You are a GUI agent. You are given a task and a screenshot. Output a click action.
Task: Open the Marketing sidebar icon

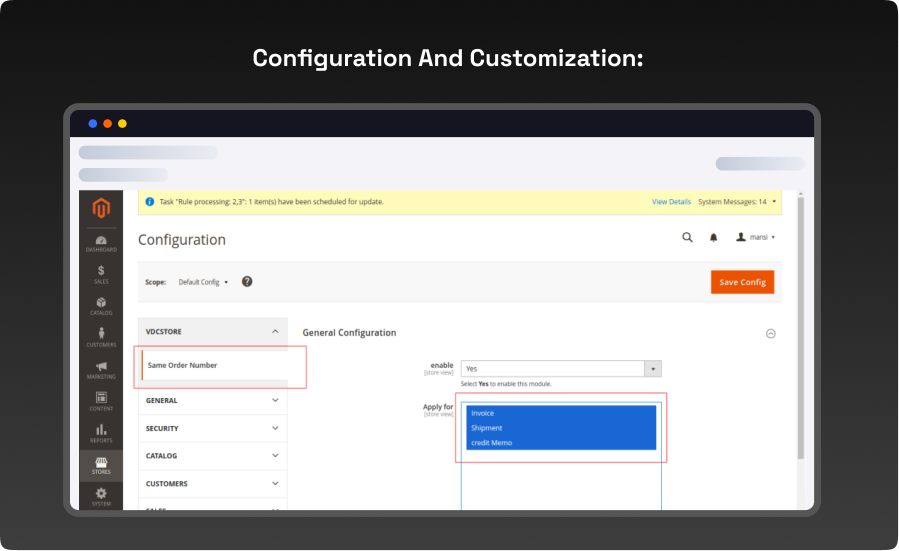(x=101, y=370)
